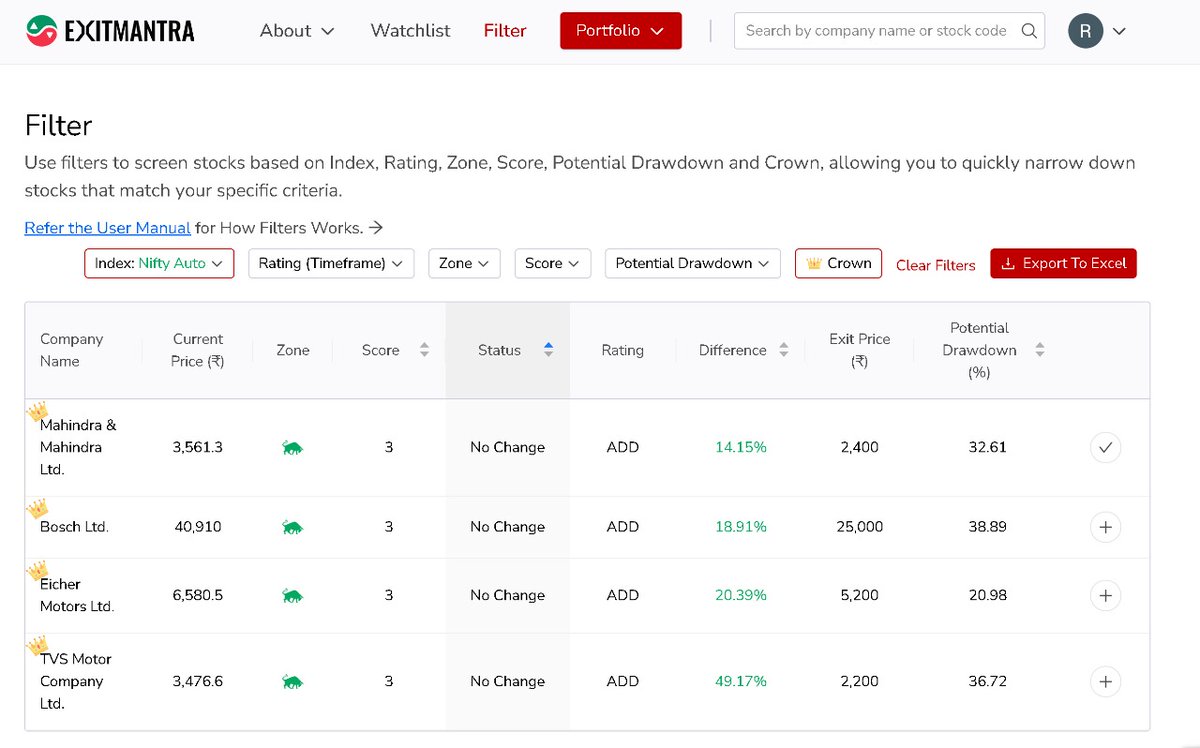This screenshot has width=1200, height=748.
Task: Add Bosch Ltd. to watchlist with plus
Action: pos(1105,527)
